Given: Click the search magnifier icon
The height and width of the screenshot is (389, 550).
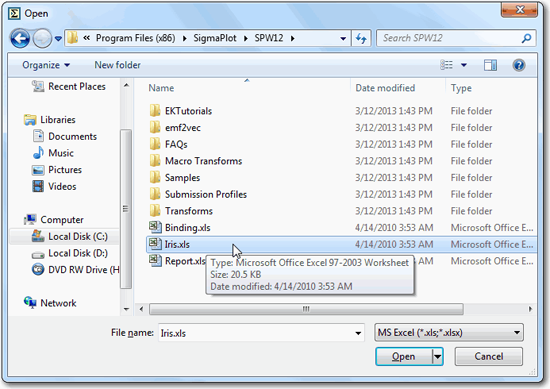Looking at the screenshot, I should tap(526, 38).
